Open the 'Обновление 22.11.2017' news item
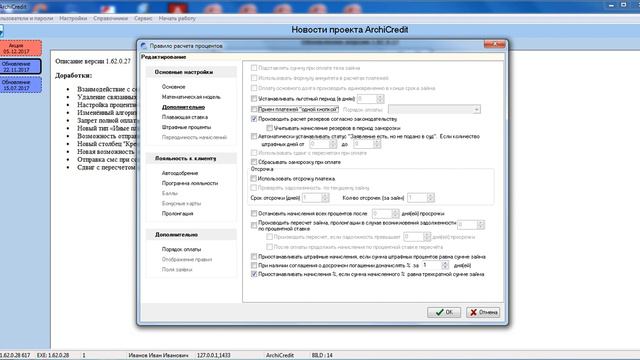 pos(20,67)
